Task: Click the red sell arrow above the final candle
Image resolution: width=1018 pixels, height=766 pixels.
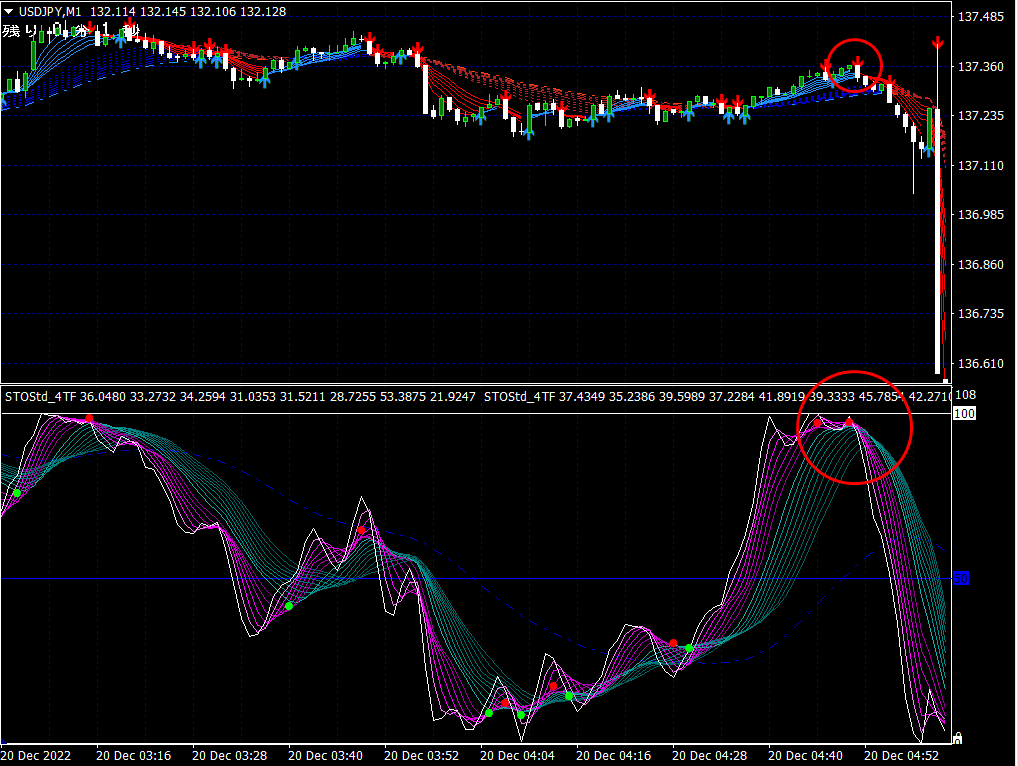Action: click(937, 43)
